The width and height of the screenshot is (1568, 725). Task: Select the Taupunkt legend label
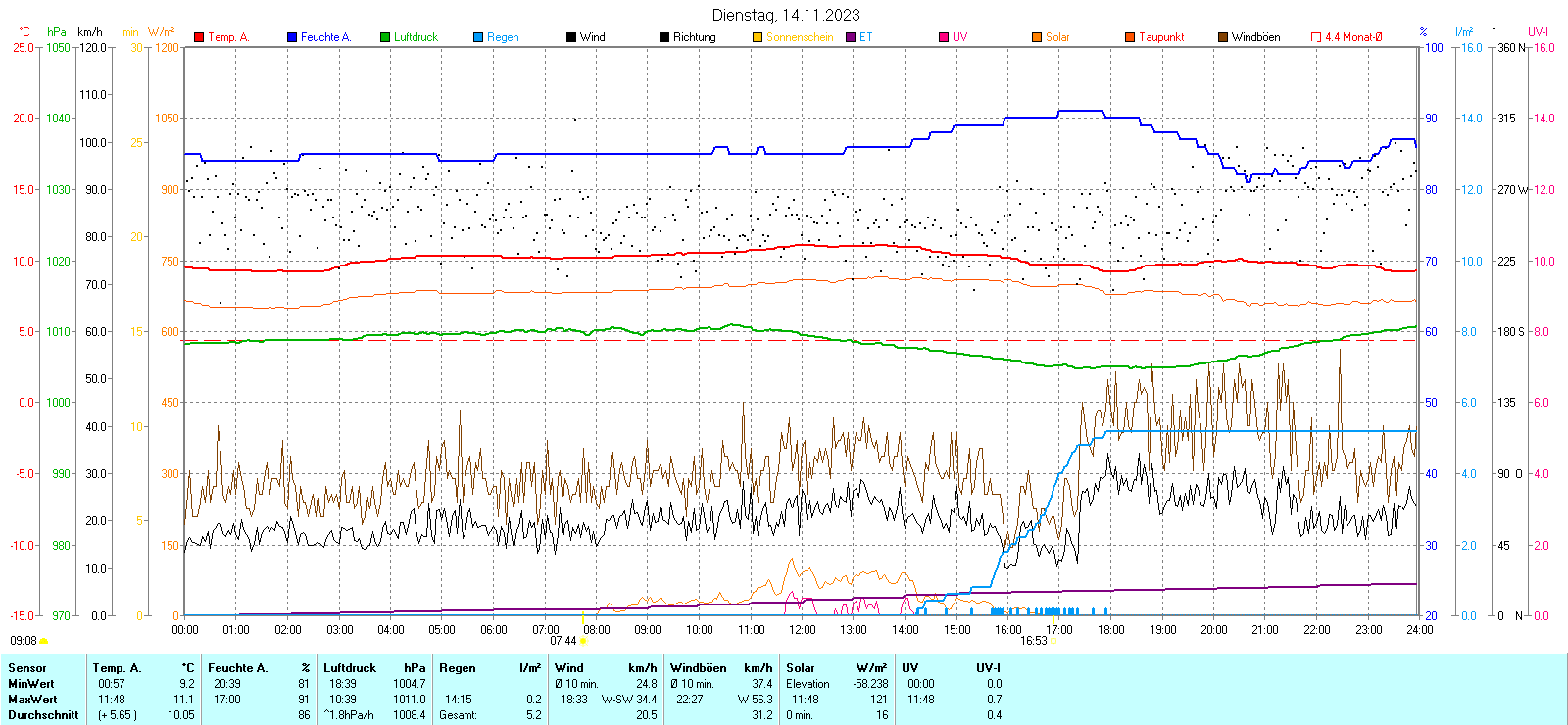coord(1161,37)
